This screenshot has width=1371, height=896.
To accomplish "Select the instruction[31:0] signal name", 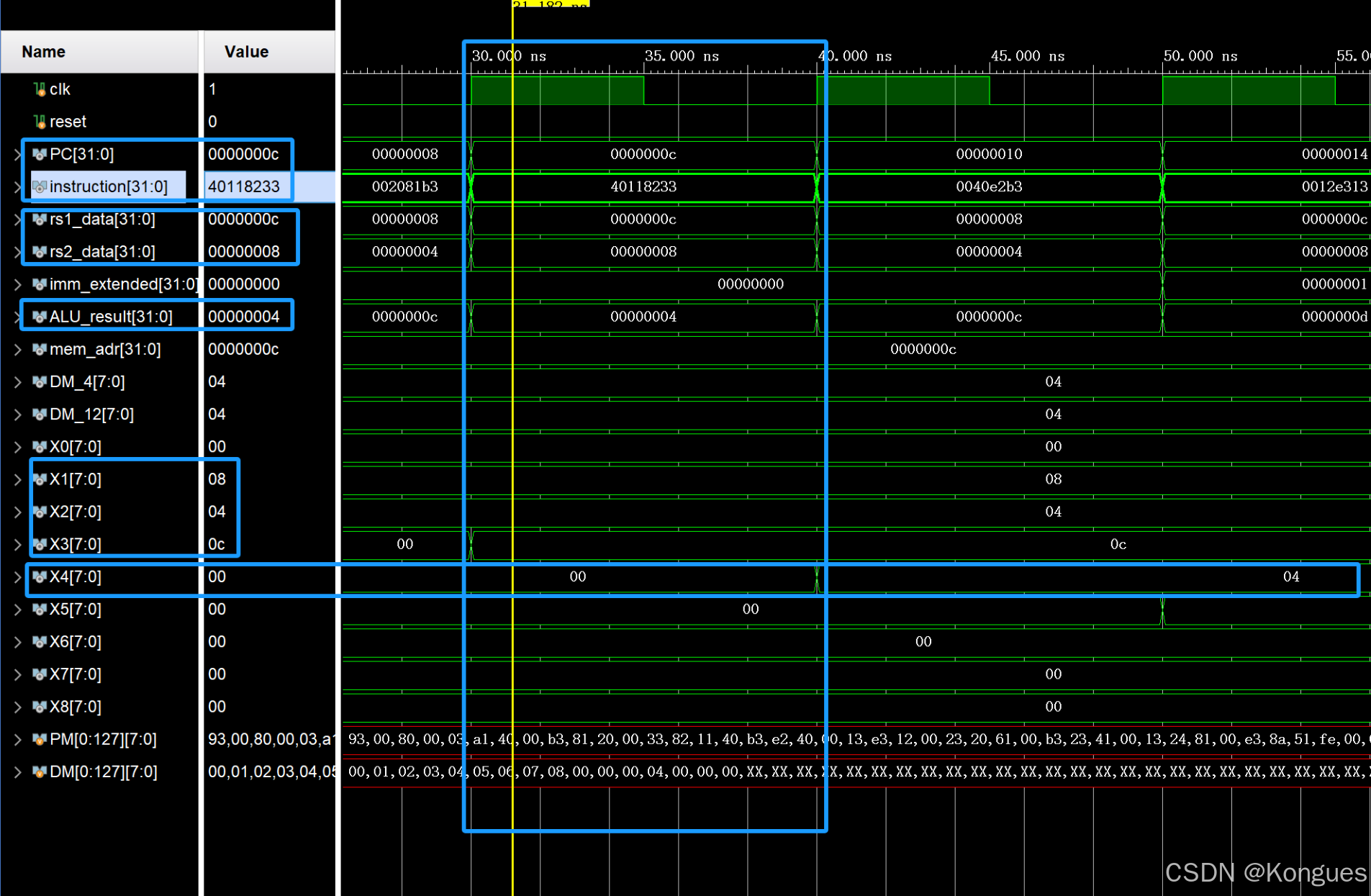I will click(108, 186).
